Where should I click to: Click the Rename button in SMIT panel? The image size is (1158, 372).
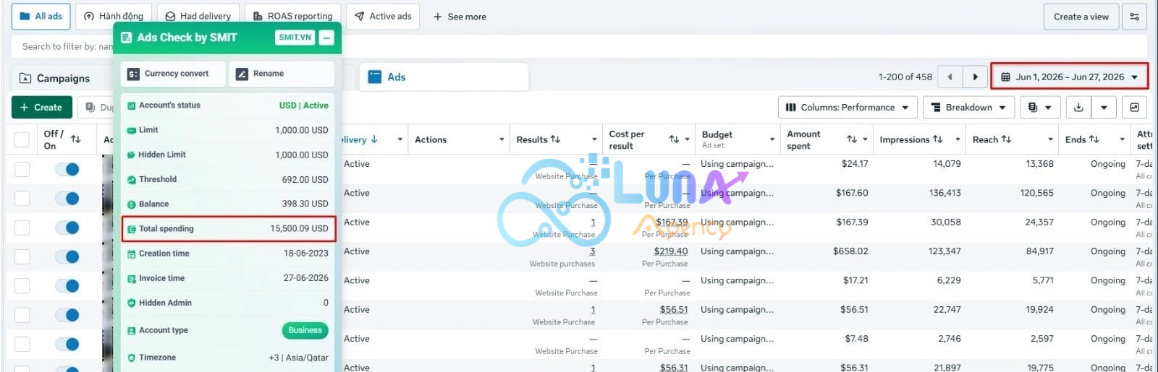tap(282, 74)
